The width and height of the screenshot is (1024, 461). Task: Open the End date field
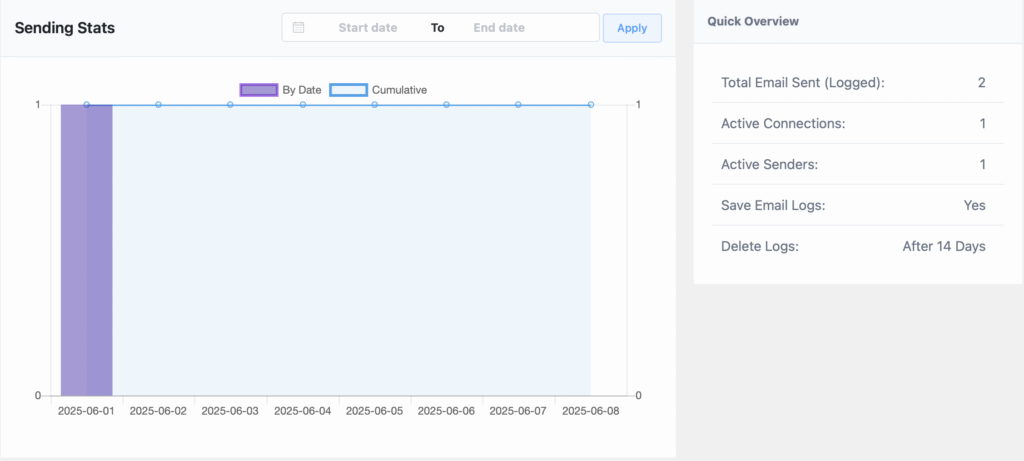[x=499, y=28]
